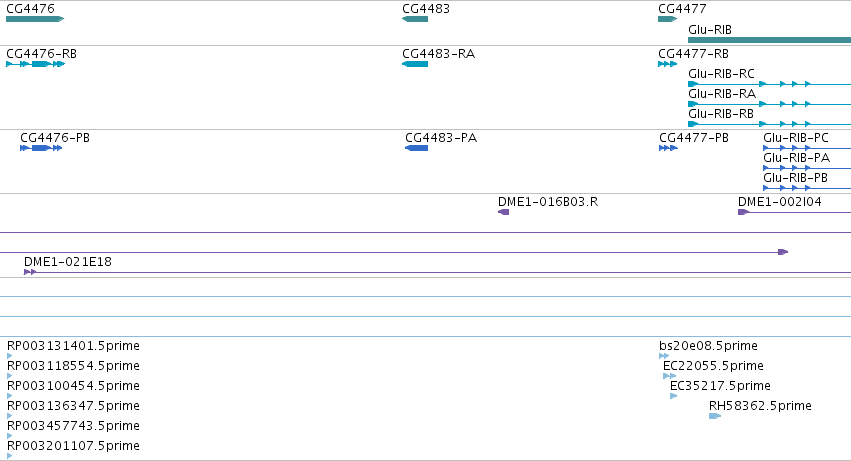Click the bs20e08.5prime EST label
Viewport: 851px width, 461px height.
click(708, 346)
